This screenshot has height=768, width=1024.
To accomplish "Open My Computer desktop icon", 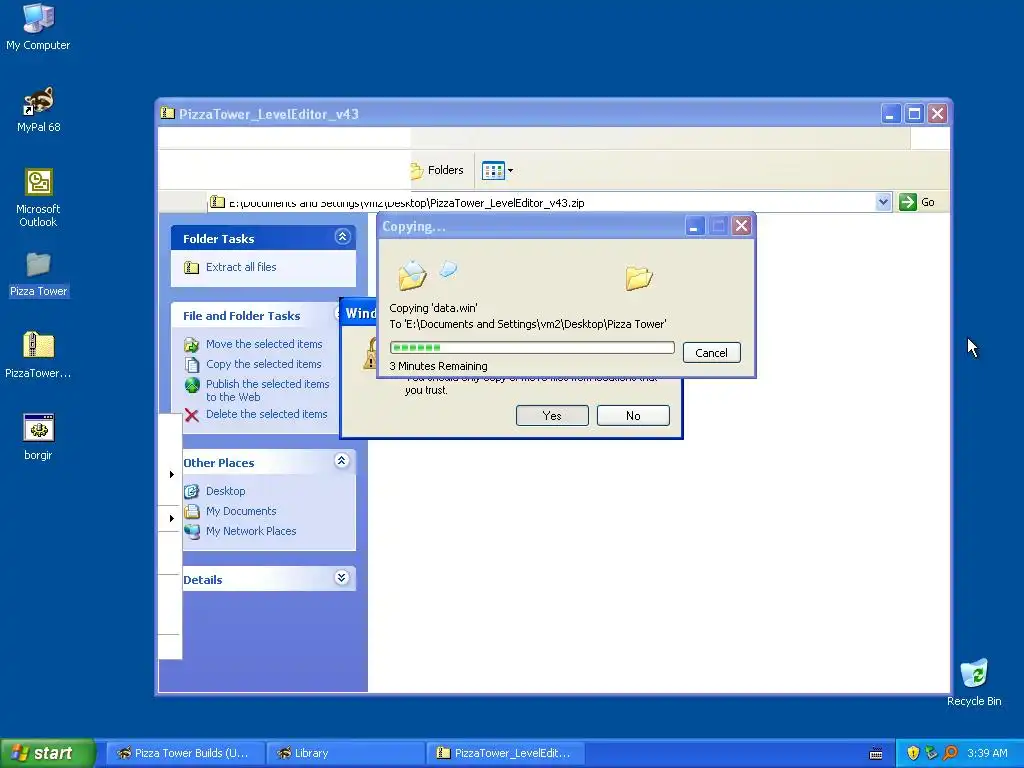I will (x=38, y=26).
